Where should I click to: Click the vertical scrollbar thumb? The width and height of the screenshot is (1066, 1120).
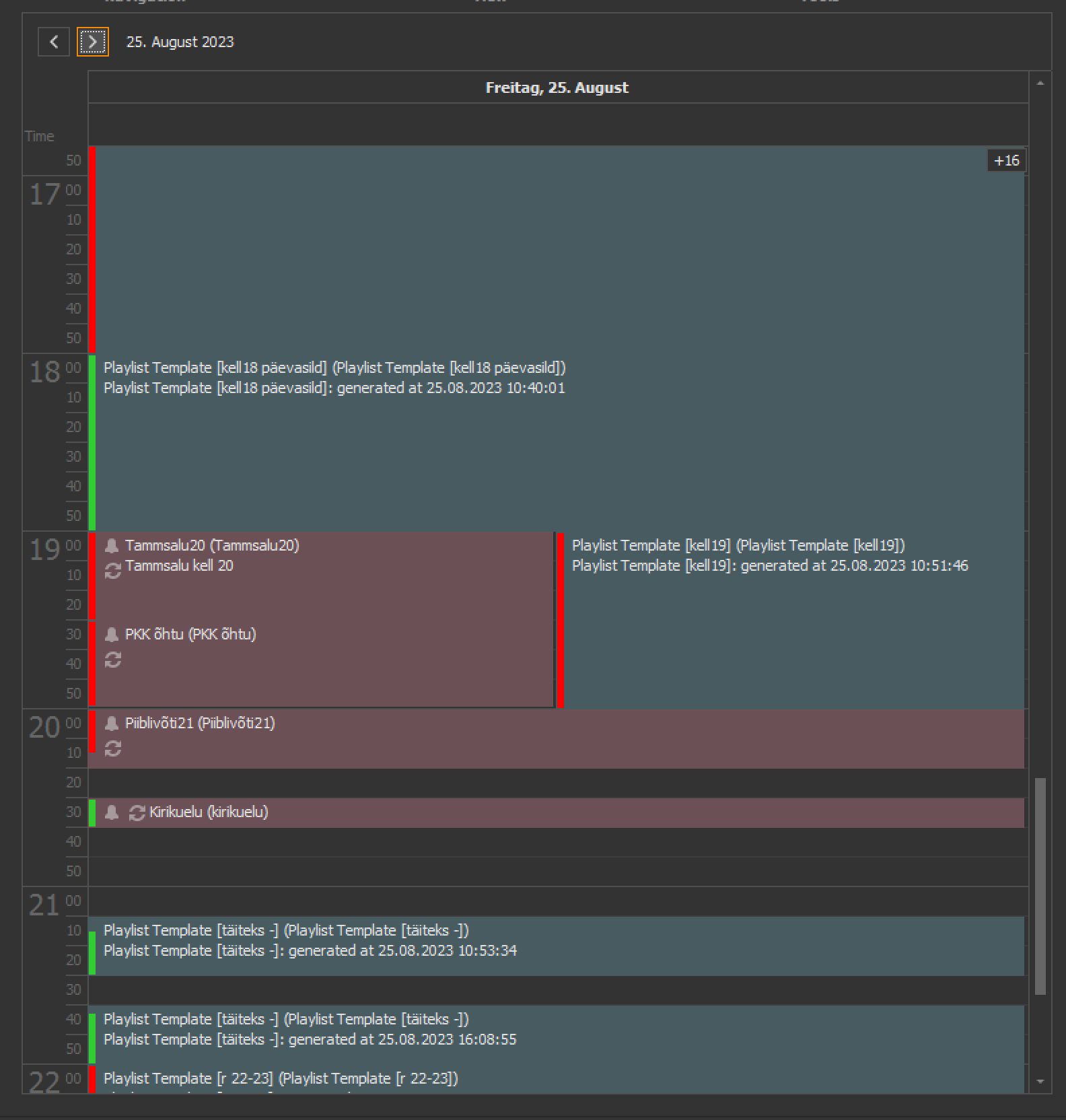pyautogui.click(x=1040, y=885)
